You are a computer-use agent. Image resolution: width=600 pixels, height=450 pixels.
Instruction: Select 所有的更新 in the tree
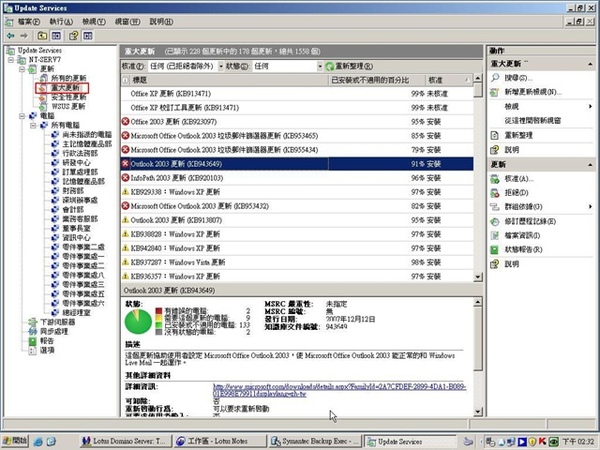coord(68,78)
